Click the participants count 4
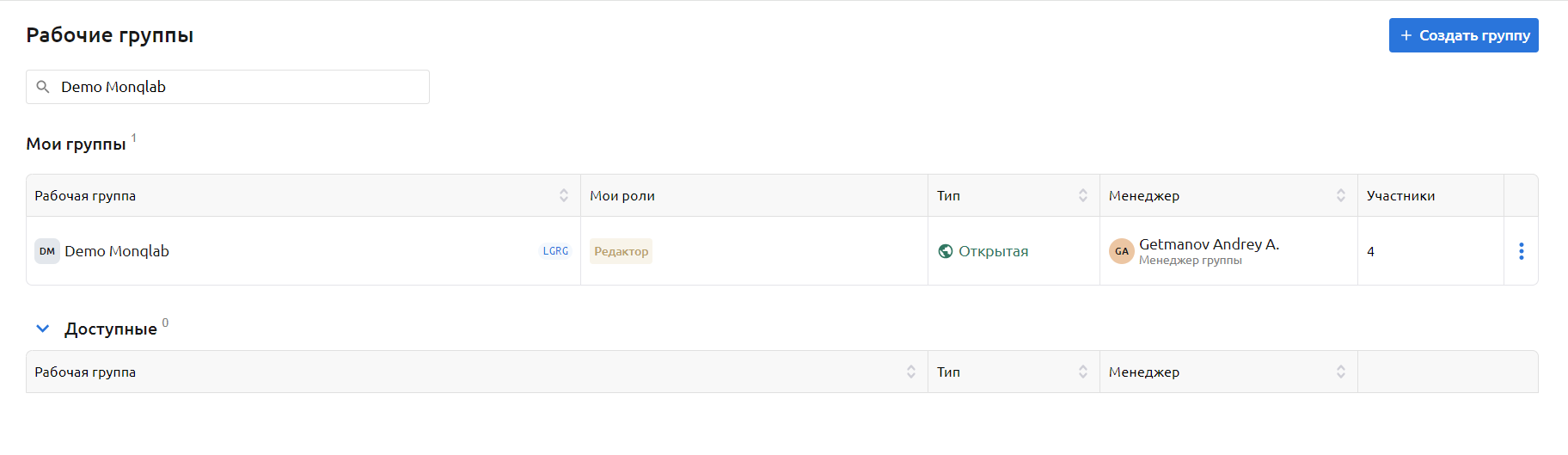 [1370, 251]
